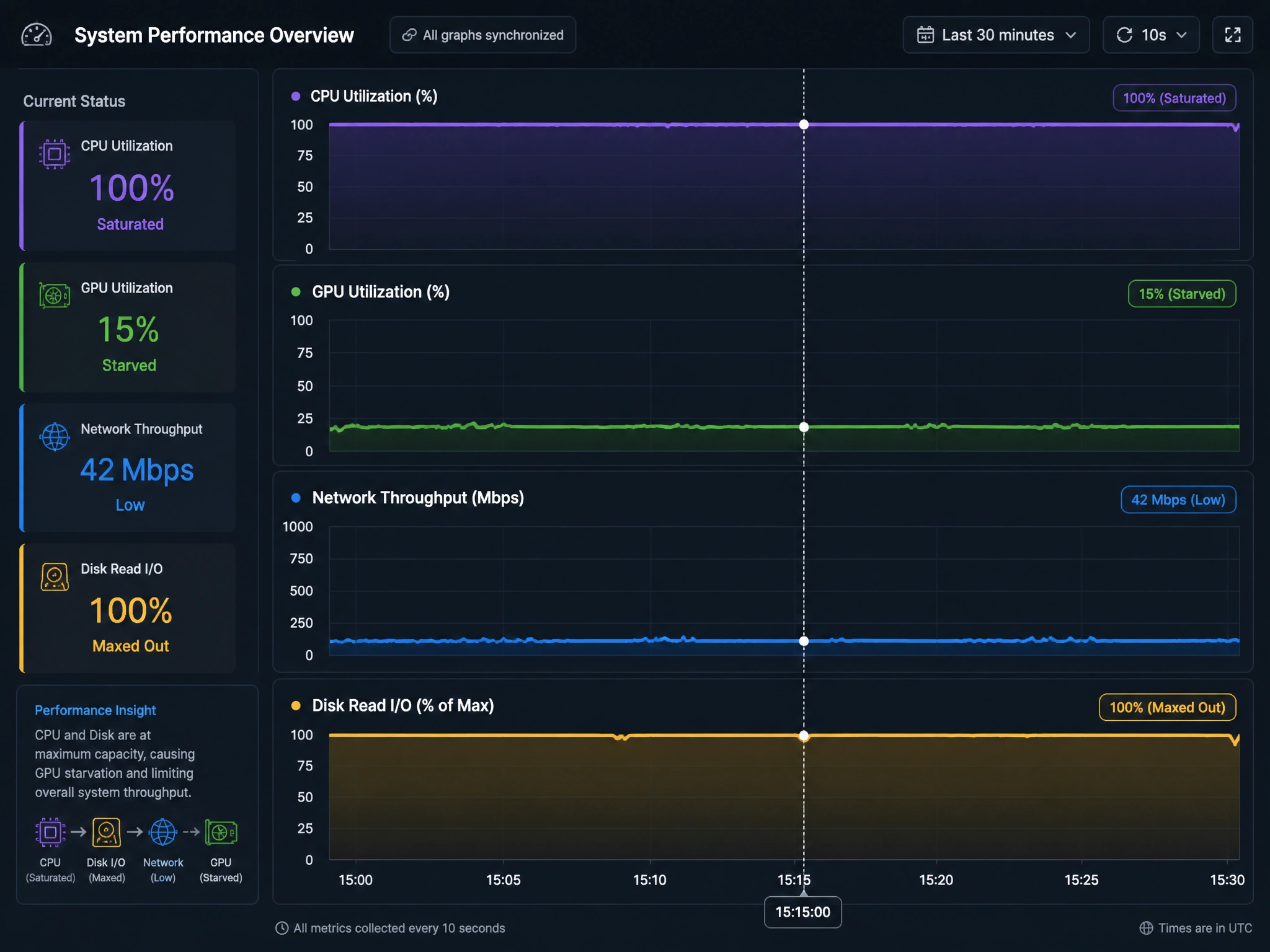Click the yellow legend dot for Disk Read I/O graph
The width and height of the screenshot is (1270, 952).
(296, 705)
